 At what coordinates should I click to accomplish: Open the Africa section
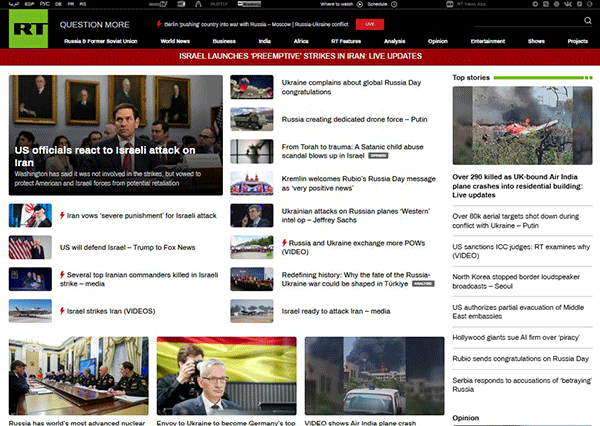click(301, 41)
